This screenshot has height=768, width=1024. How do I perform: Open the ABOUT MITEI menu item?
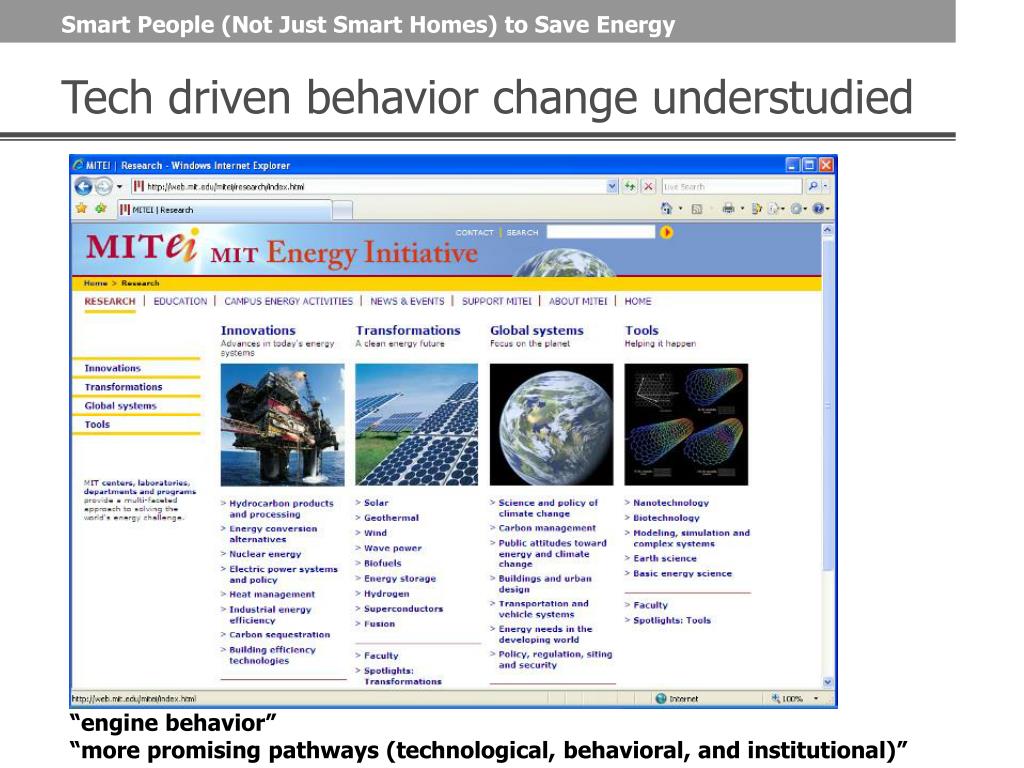578,301
